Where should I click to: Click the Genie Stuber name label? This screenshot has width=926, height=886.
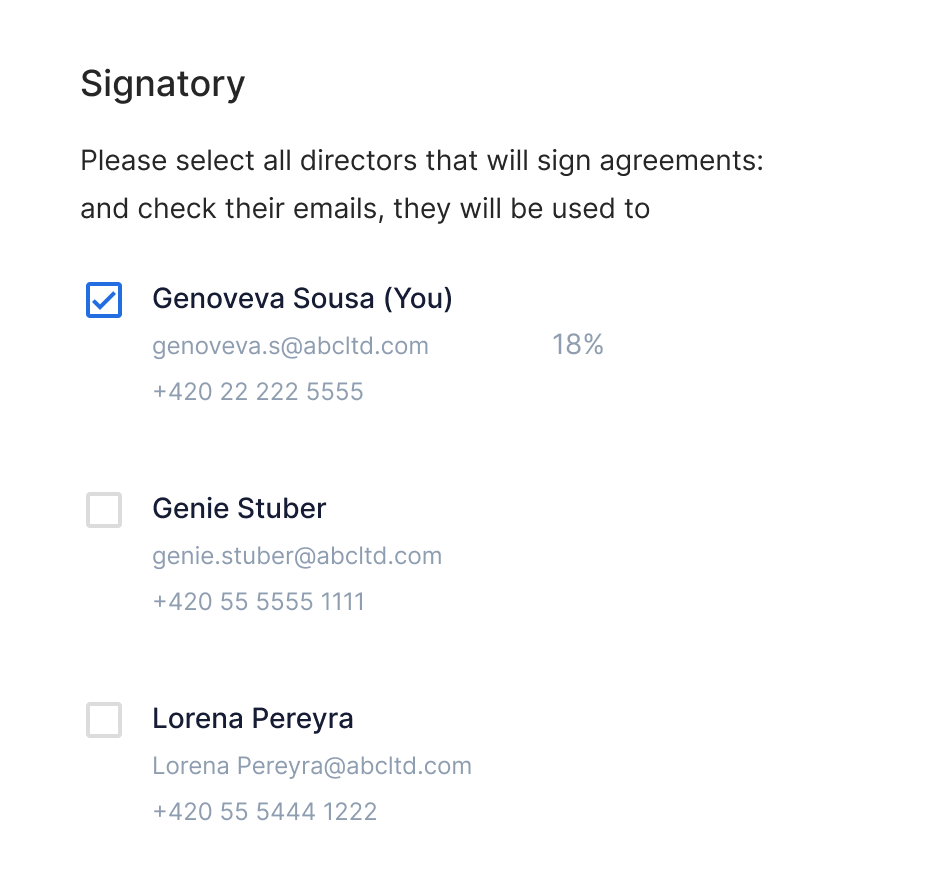coord(239,508)
